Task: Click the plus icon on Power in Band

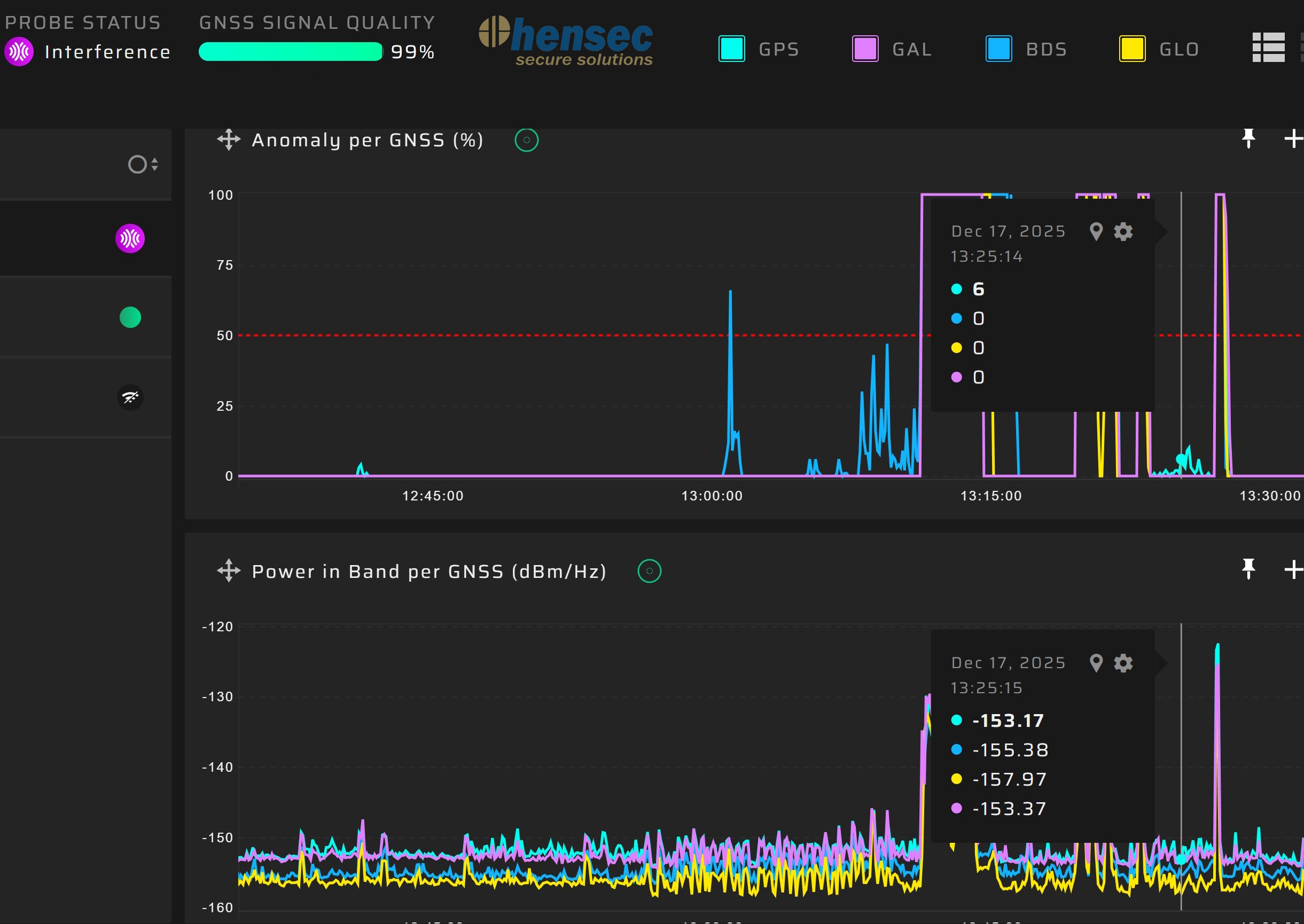Action: tap(1293, 569)
